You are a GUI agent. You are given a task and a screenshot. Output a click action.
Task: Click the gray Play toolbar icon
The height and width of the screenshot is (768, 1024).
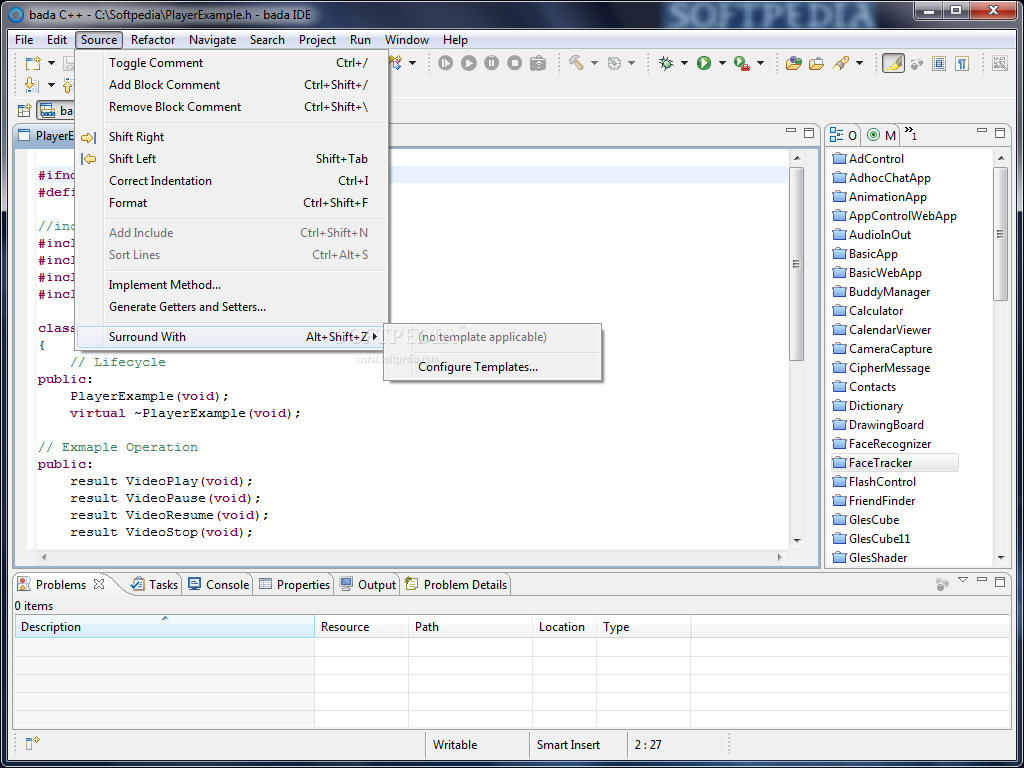pyautogui.click(x=469, y=63)
